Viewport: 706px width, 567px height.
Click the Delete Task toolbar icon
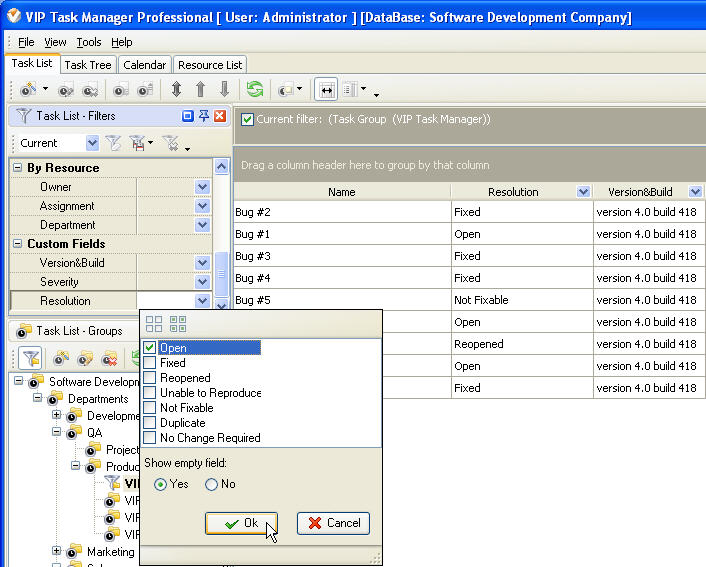click(x=90, y=90)
